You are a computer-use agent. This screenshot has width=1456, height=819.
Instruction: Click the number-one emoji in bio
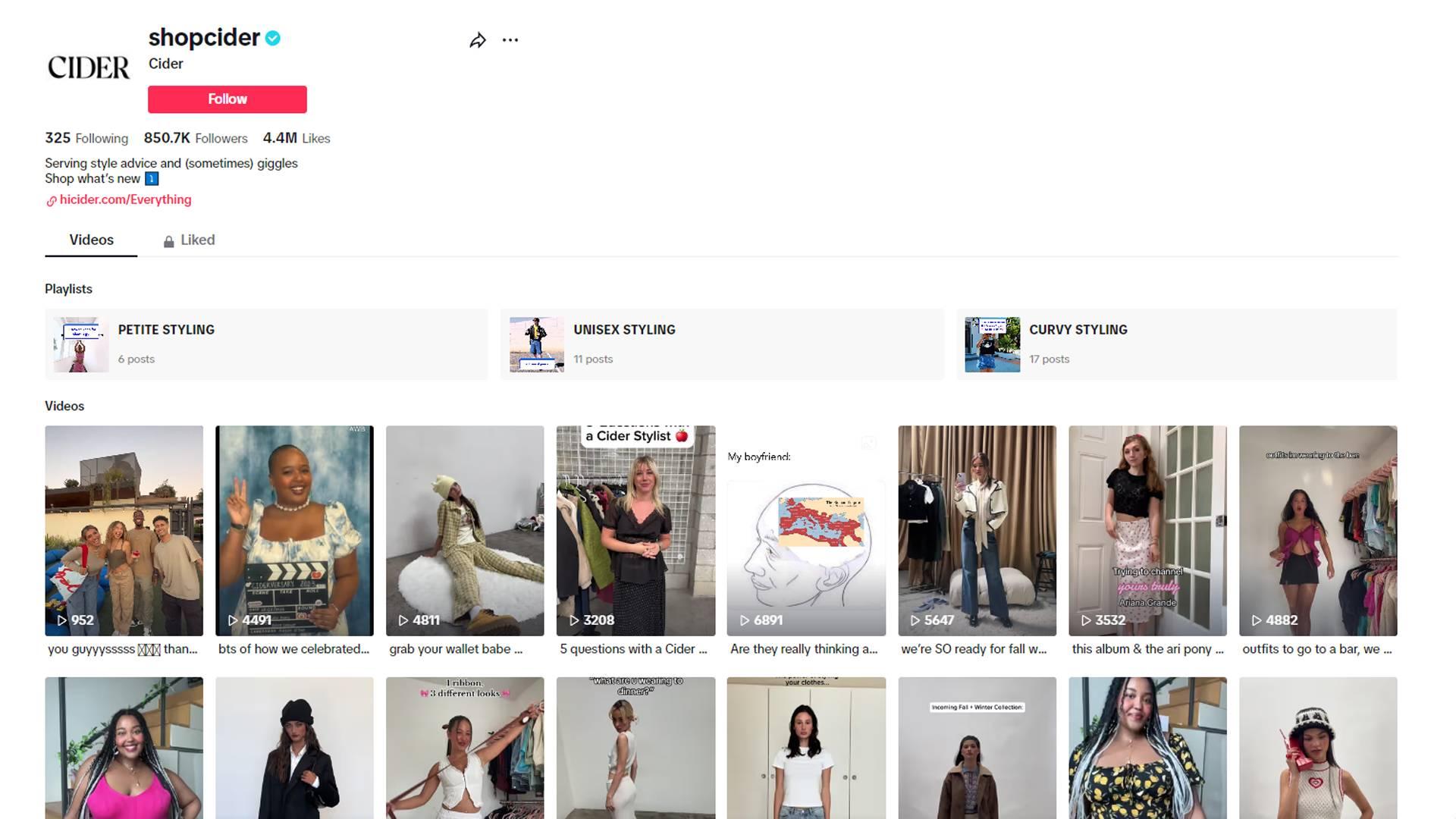(x=152, y=179)
